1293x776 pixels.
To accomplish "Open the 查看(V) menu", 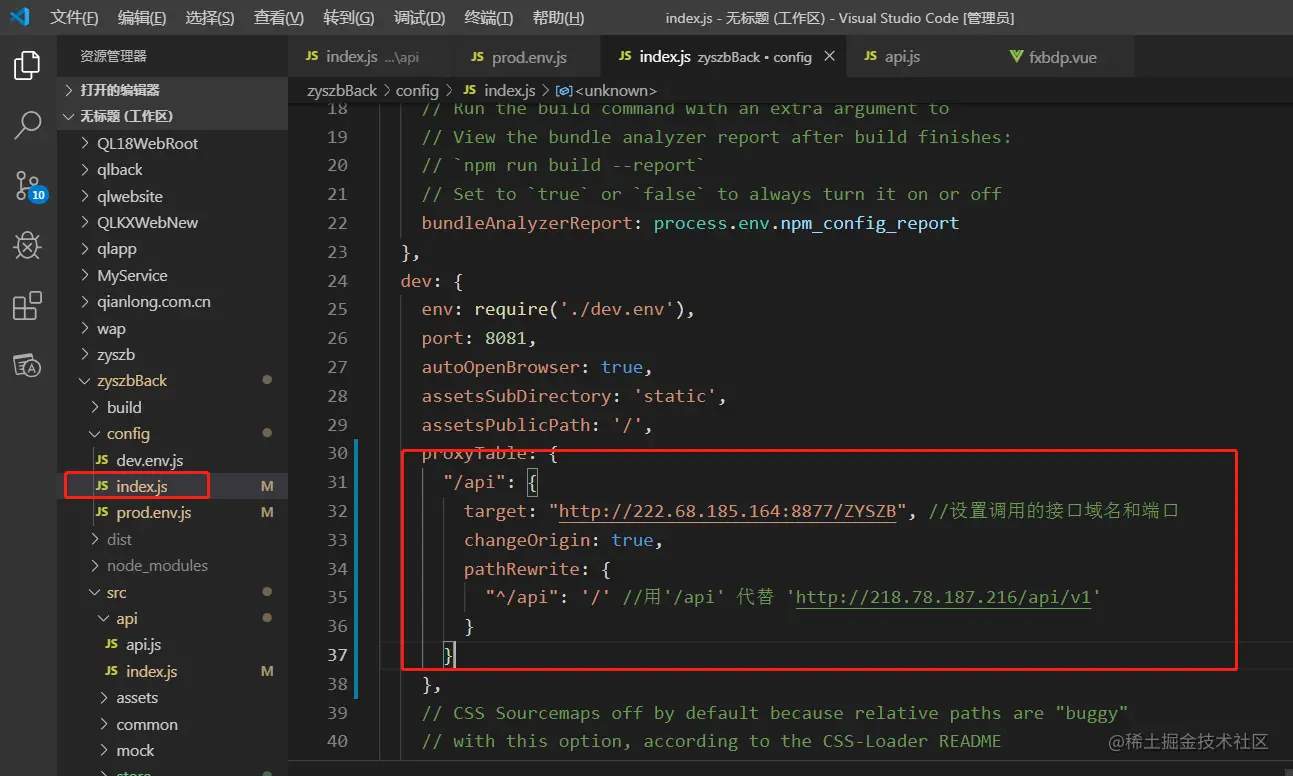I will [x=279, y=18].
